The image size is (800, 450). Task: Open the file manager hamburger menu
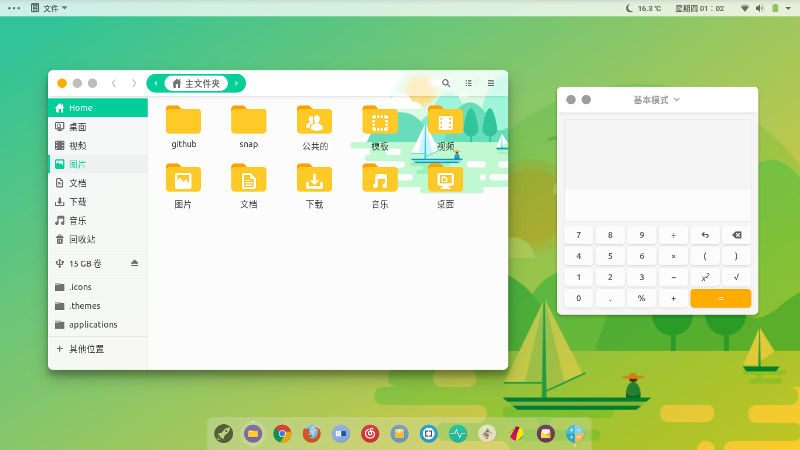tap(491, 83)
